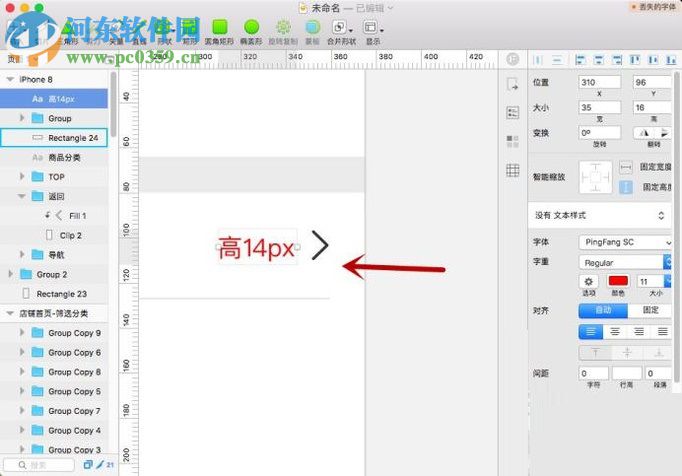Click the X position field showing 310
Viewport: 682px width, 476px height.
coord(599,82)
